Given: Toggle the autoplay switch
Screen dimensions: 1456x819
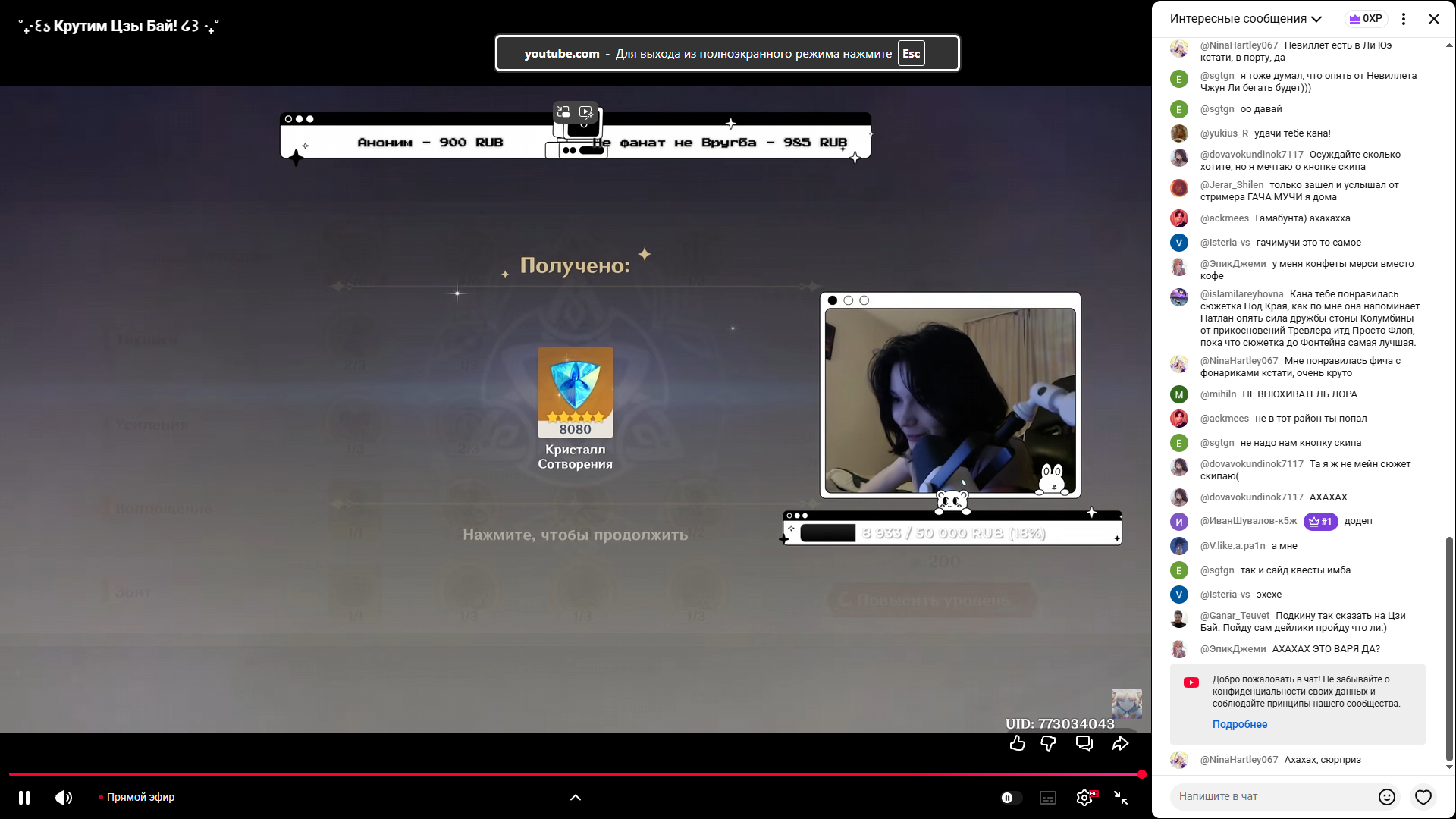Looking at the screenshot, I should click(1012, 798).
